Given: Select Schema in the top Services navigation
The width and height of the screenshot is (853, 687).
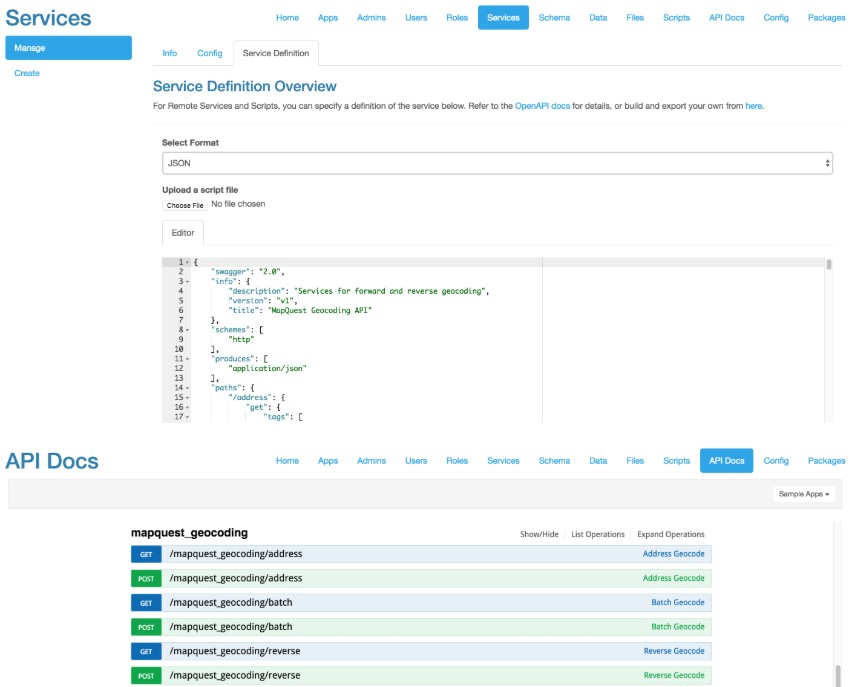Looking at the screenshot, I should [554, 18].
